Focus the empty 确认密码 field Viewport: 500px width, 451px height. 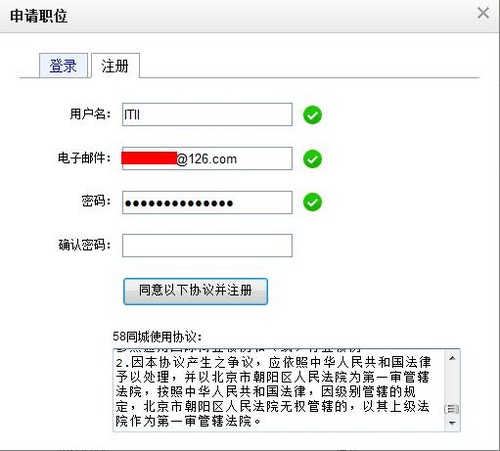[207, 246]
